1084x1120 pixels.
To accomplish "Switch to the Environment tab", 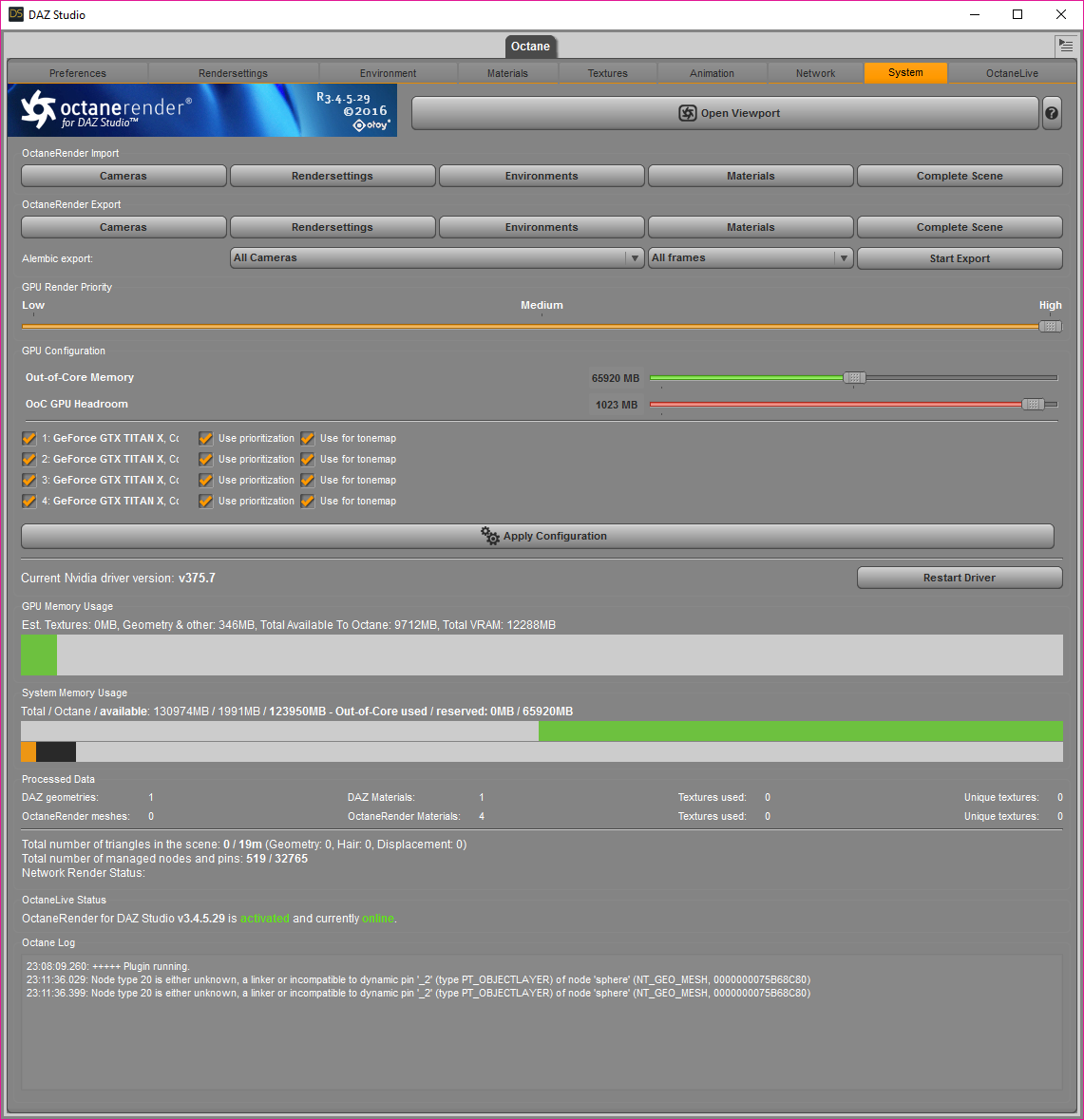I will point(388,73).
